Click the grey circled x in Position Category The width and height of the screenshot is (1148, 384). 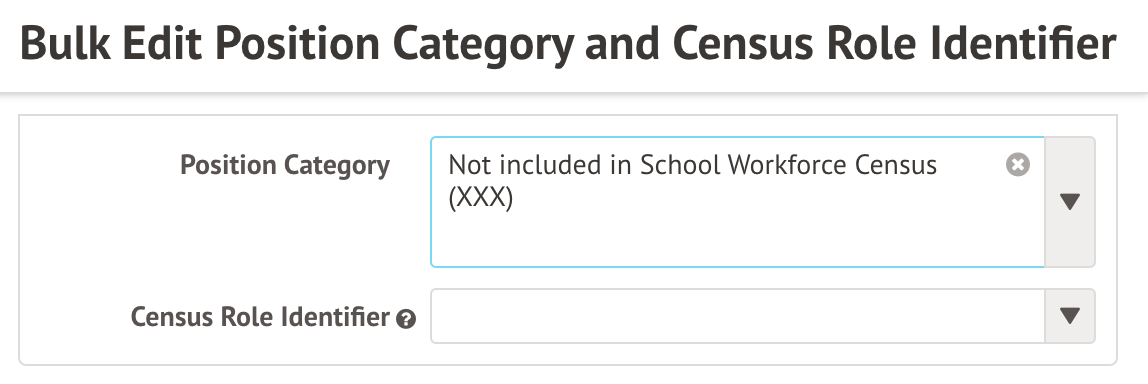pos(1018,165)
